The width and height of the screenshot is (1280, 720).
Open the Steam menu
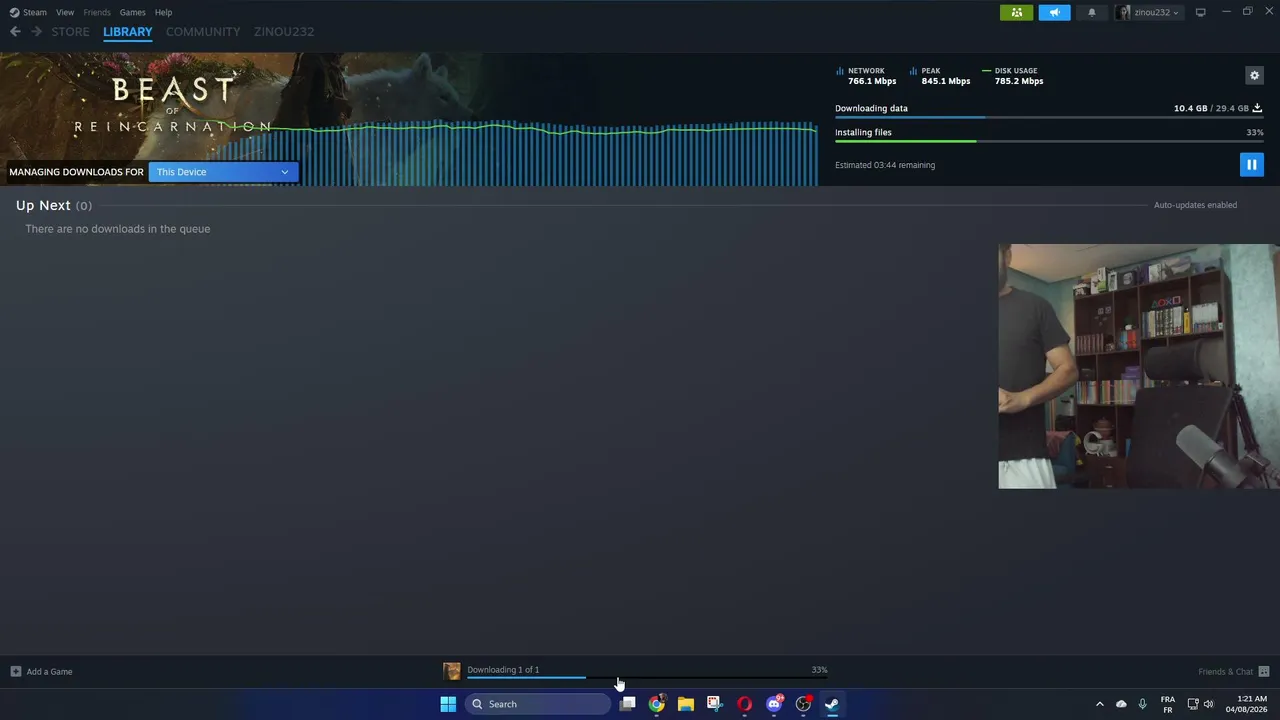pos(29,12)
